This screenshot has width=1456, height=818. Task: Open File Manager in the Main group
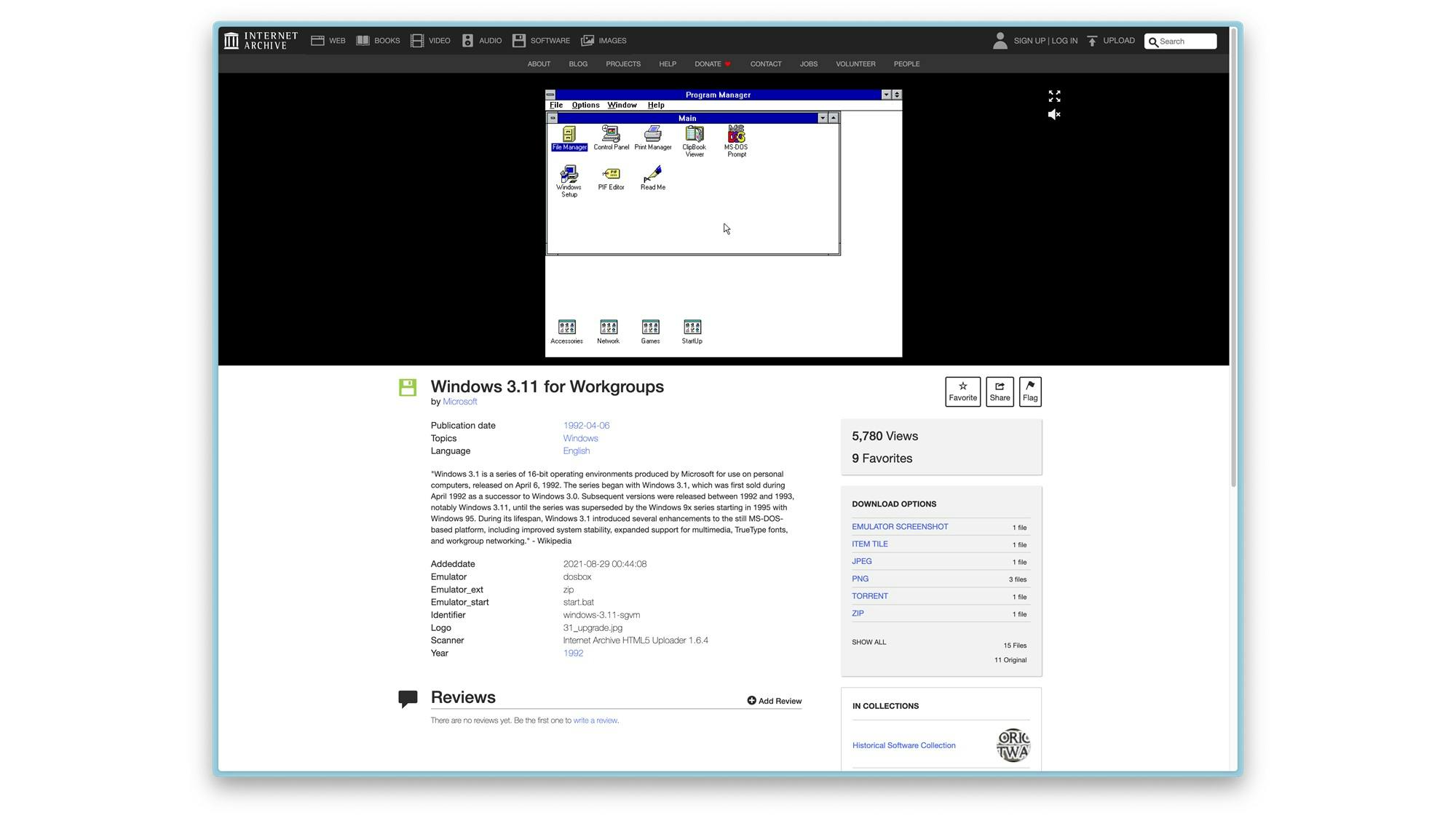(x=569, y=138)
